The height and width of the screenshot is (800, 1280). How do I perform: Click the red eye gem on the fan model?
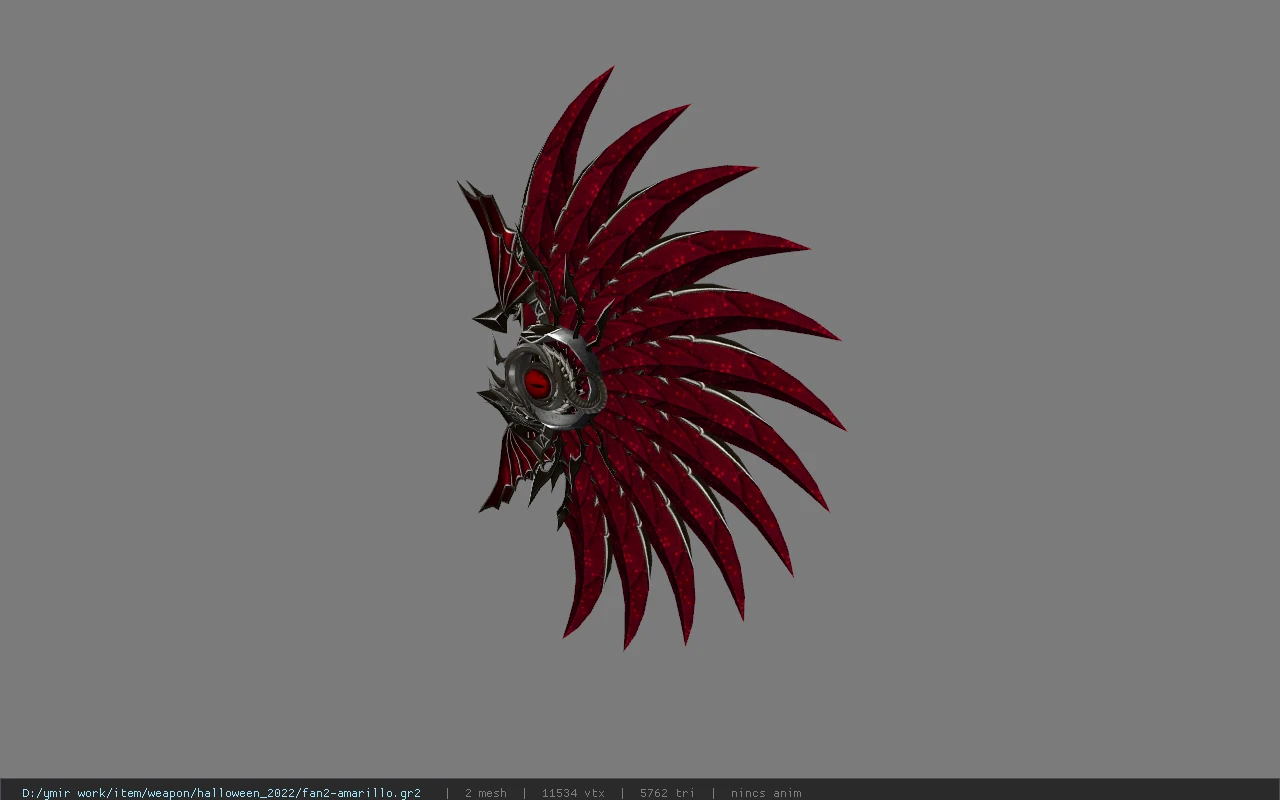[537, 382]
